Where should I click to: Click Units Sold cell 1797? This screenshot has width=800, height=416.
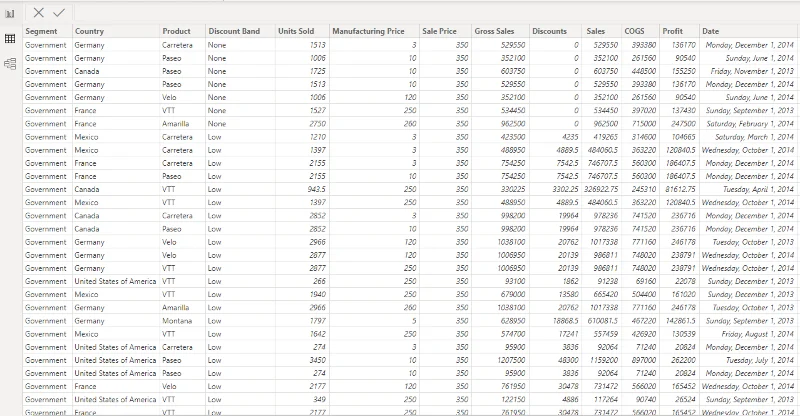point(317,321)
